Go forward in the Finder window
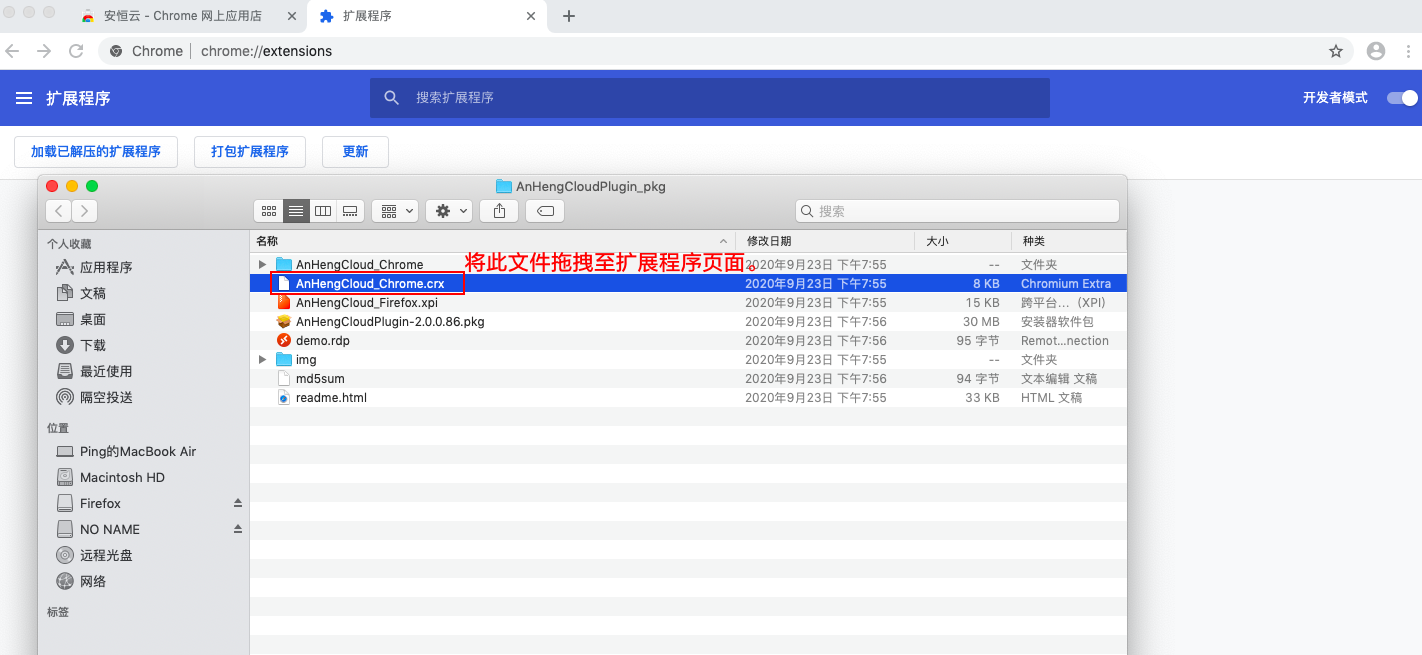The image size is (1422, 655). coord(85,210)
